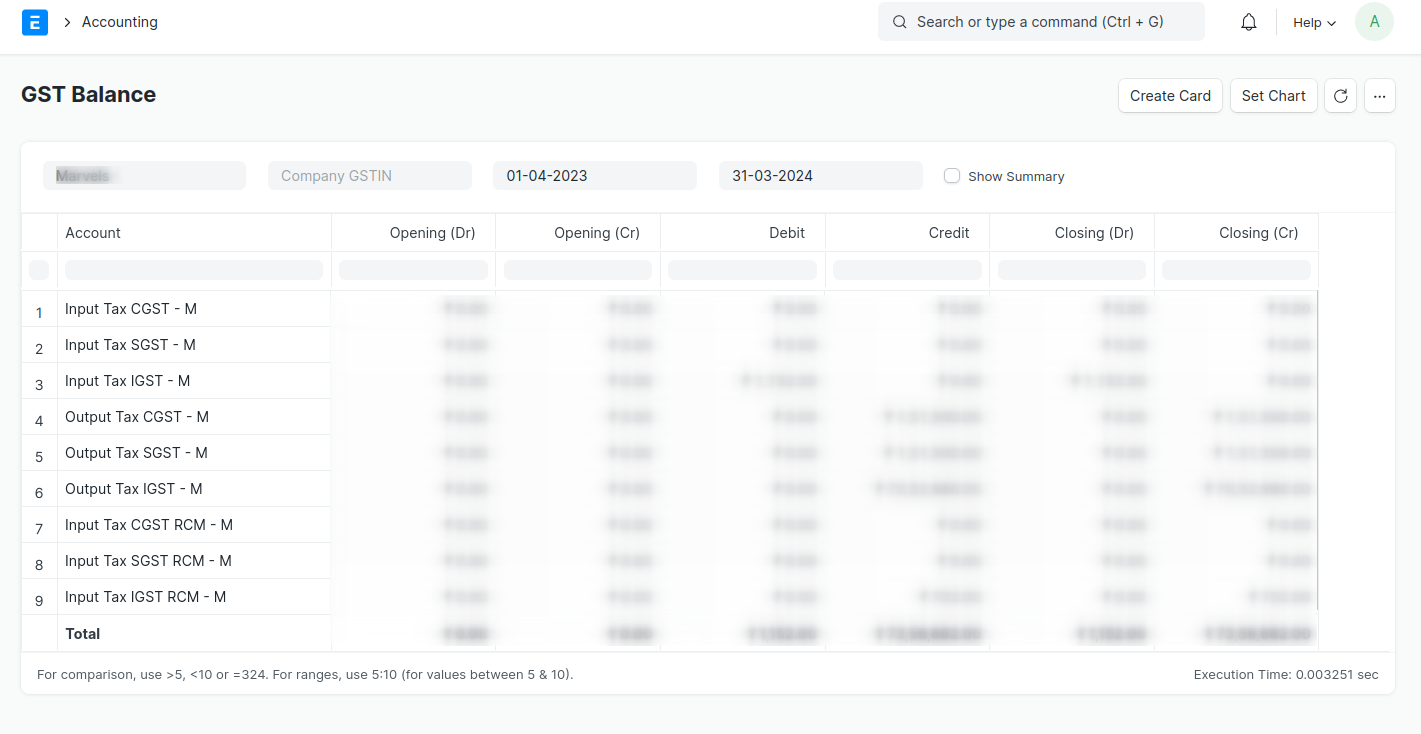Click the Set Chart button

pyautogui.click(x=1273, y=96)
